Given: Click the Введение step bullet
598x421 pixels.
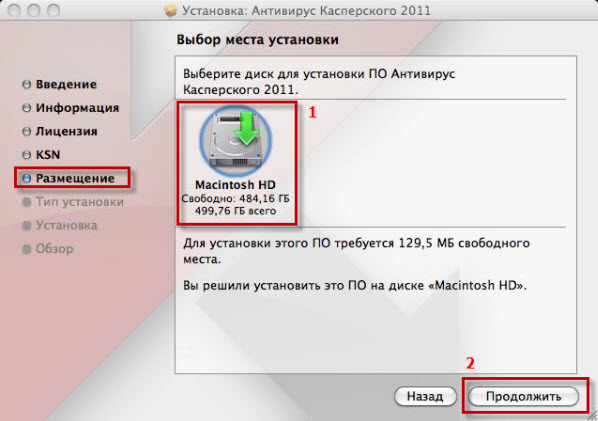Looking at the screenshot, I should tap(26, 84).
